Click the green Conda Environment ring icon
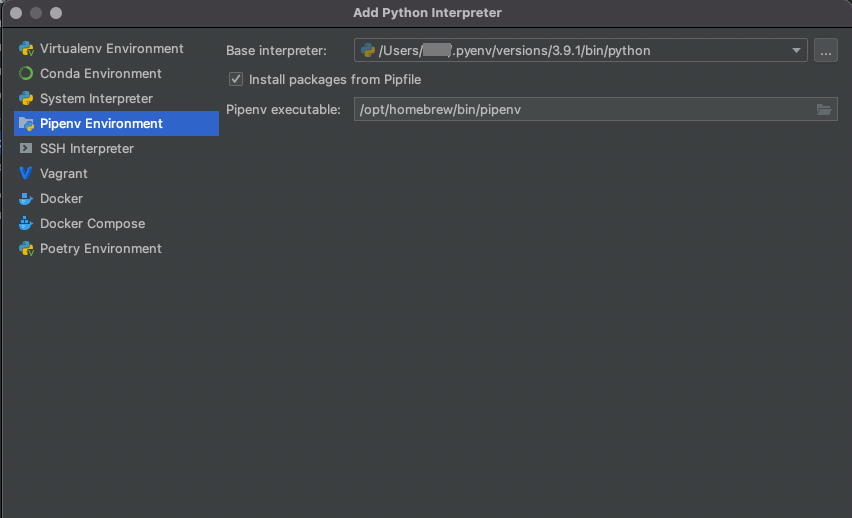 (x=26, y=73)
